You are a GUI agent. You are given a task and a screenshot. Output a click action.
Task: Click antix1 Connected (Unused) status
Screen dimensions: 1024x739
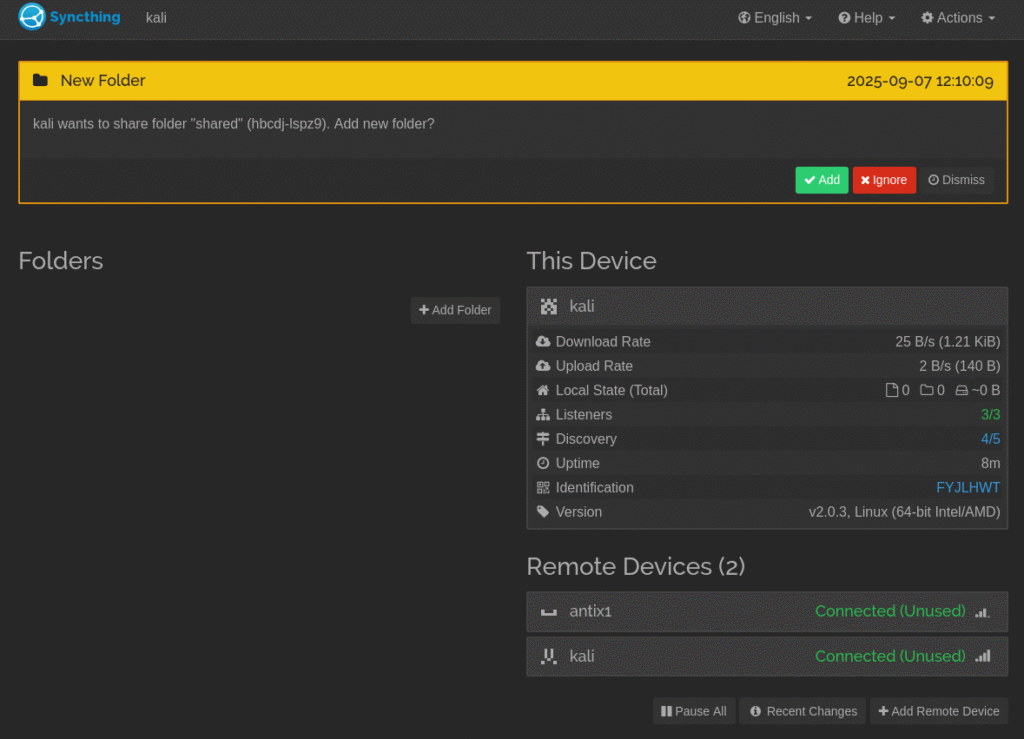(x=889, y=612)
